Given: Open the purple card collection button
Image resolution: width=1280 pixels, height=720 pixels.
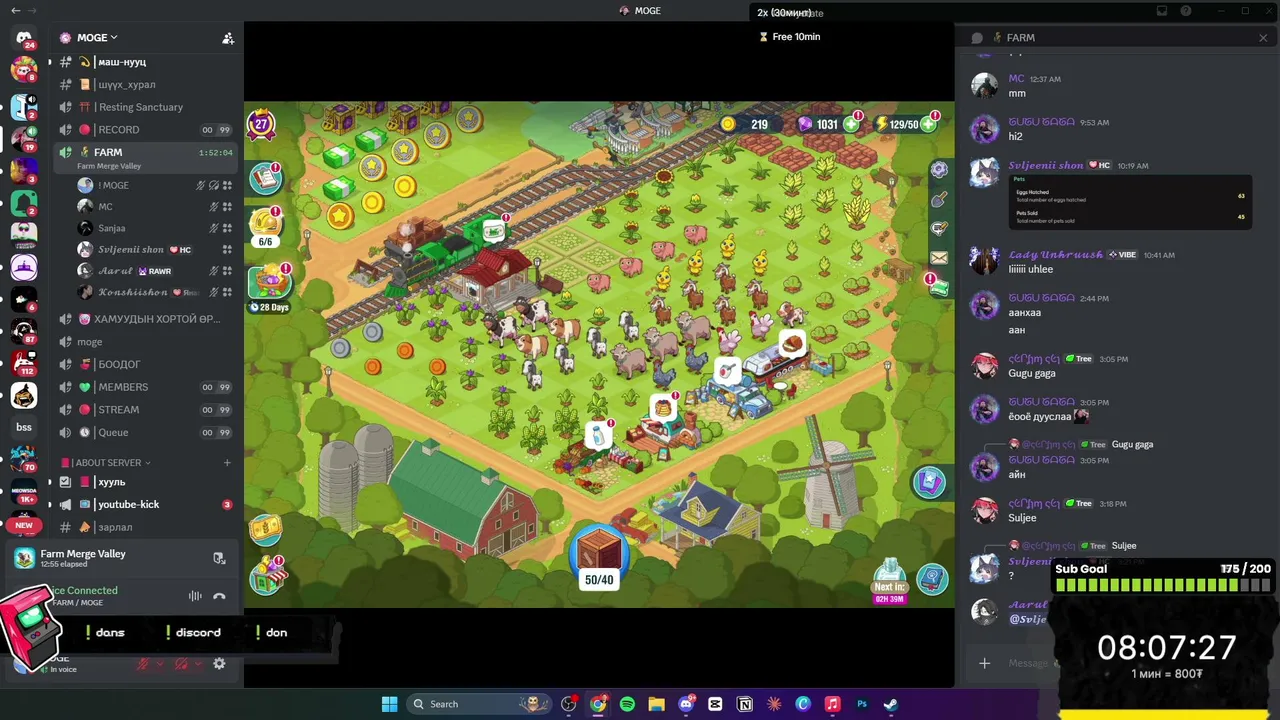Looking at the screenshot, I should point(929,483).
